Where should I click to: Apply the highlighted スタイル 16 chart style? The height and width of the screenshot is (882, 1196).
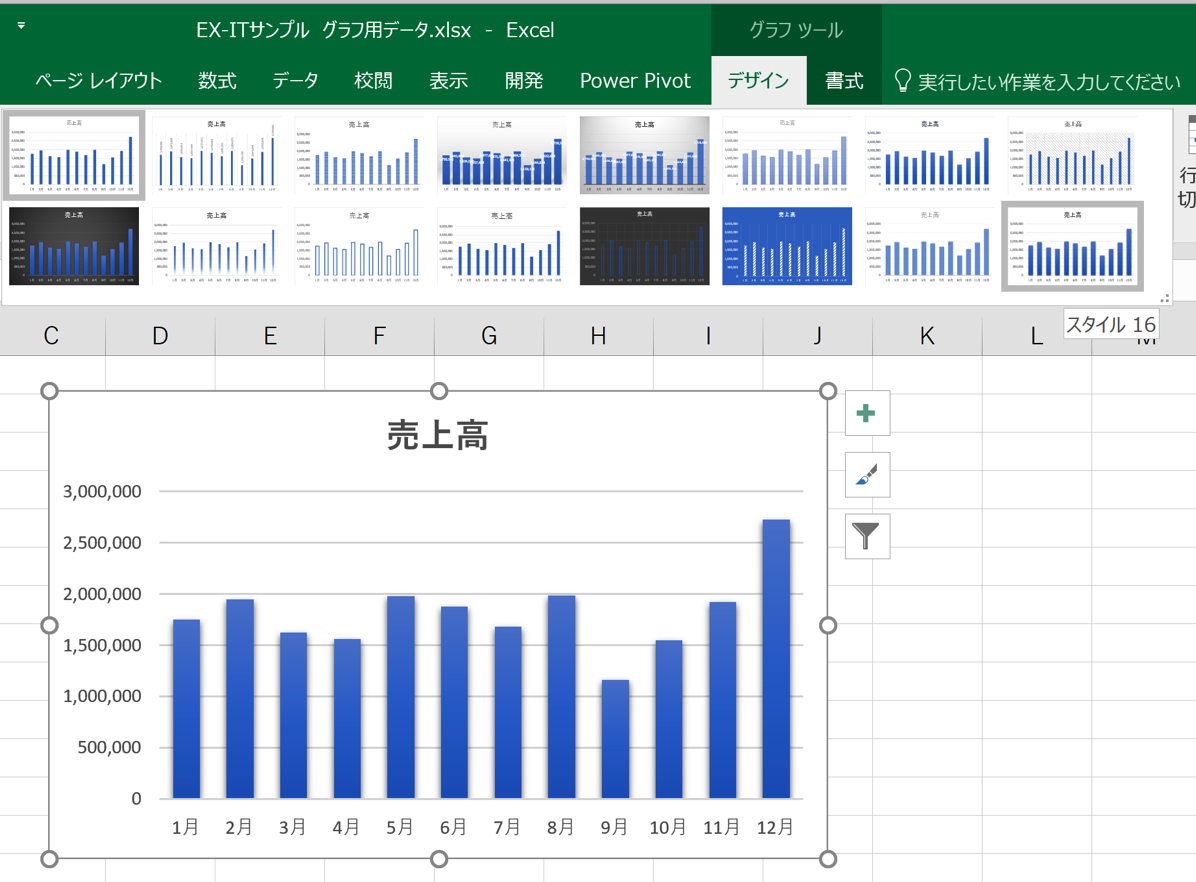[1072, 246]
